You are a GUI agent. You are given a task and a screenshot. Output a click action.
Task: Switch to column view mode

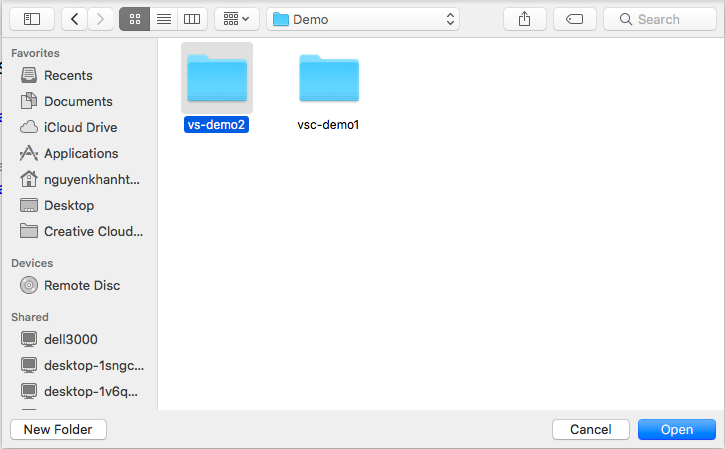pos(192,19)
